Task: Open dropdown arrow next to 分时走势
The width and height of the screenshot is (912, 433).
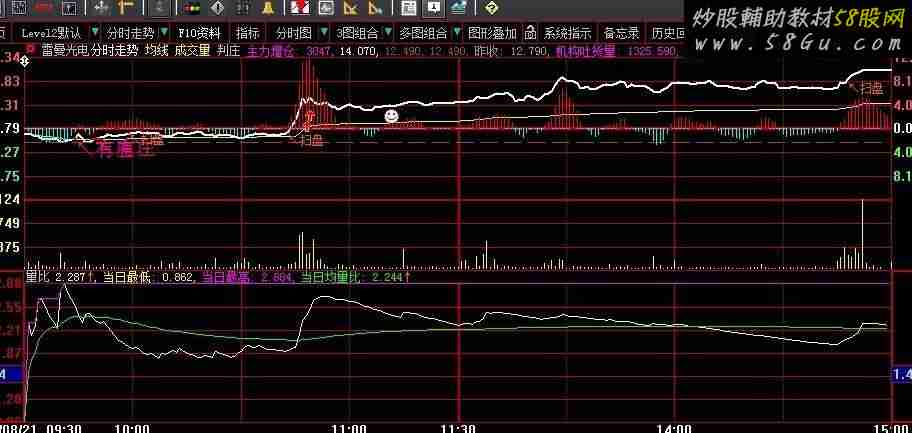Action: coord(164,32)
